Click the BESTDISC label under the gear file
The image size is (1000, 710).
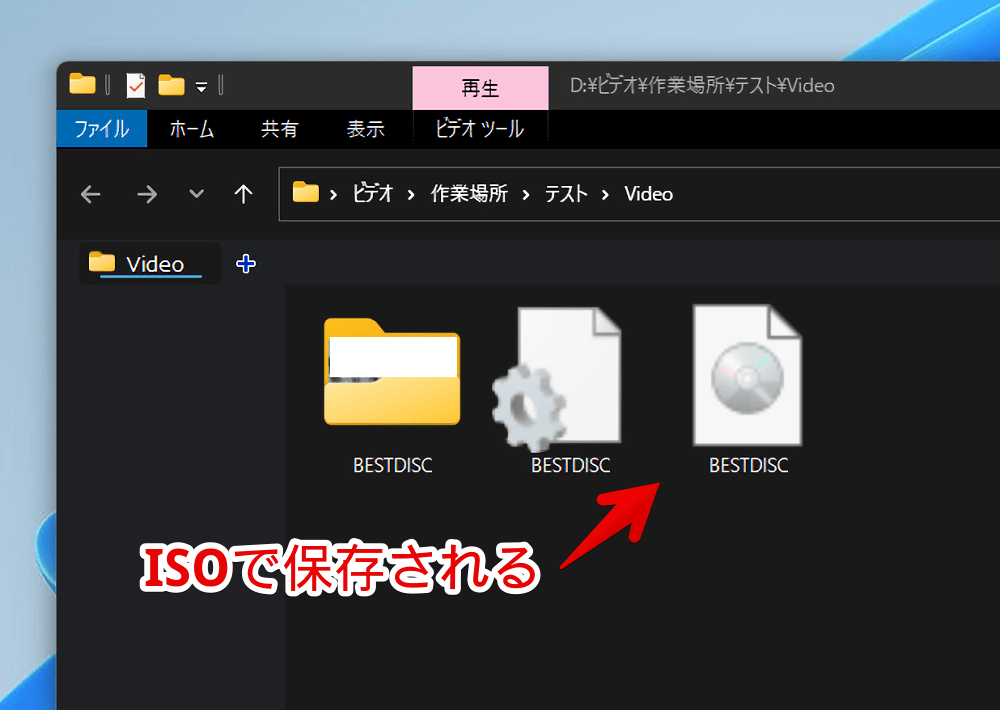(571, 465)
